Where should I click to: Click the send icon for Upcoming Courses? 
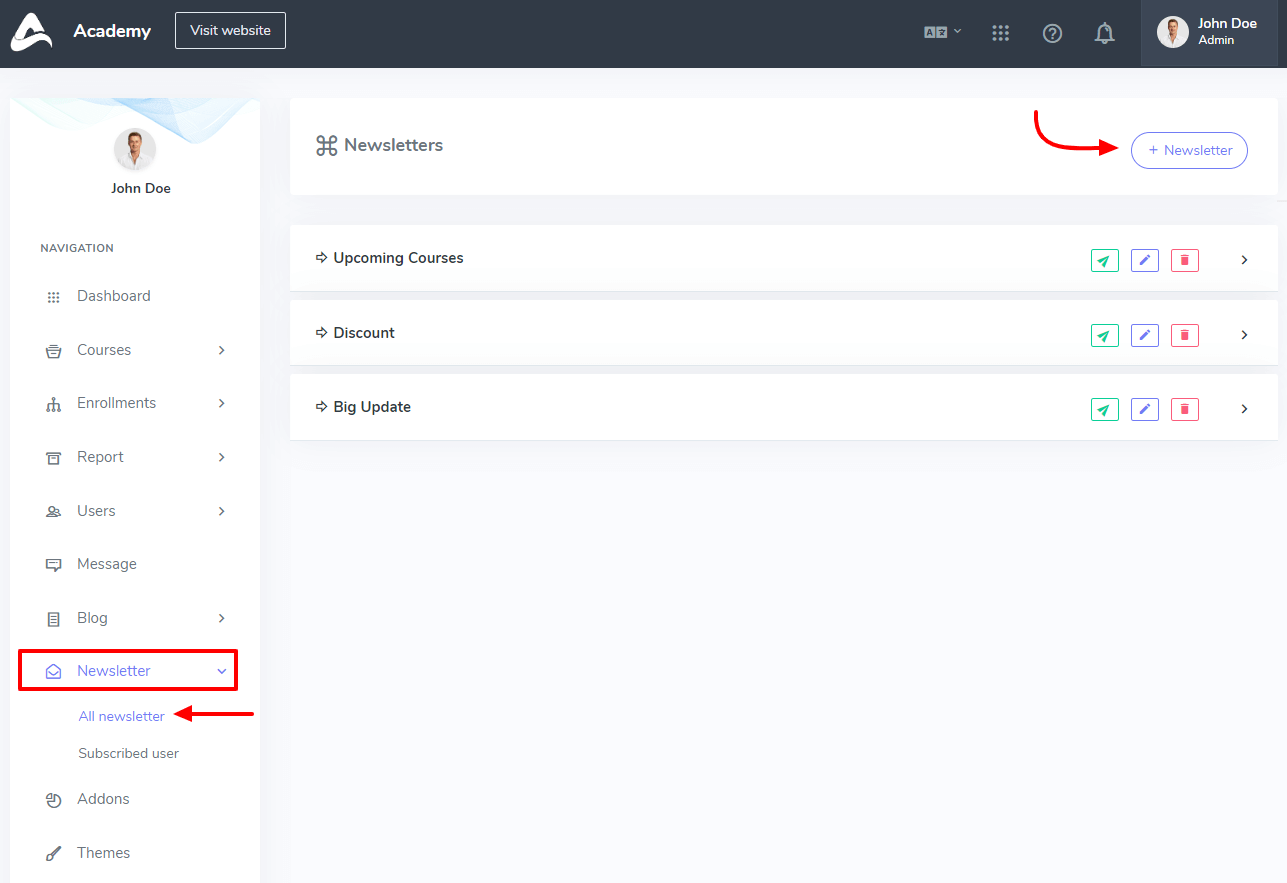[x=1104, y=260]
